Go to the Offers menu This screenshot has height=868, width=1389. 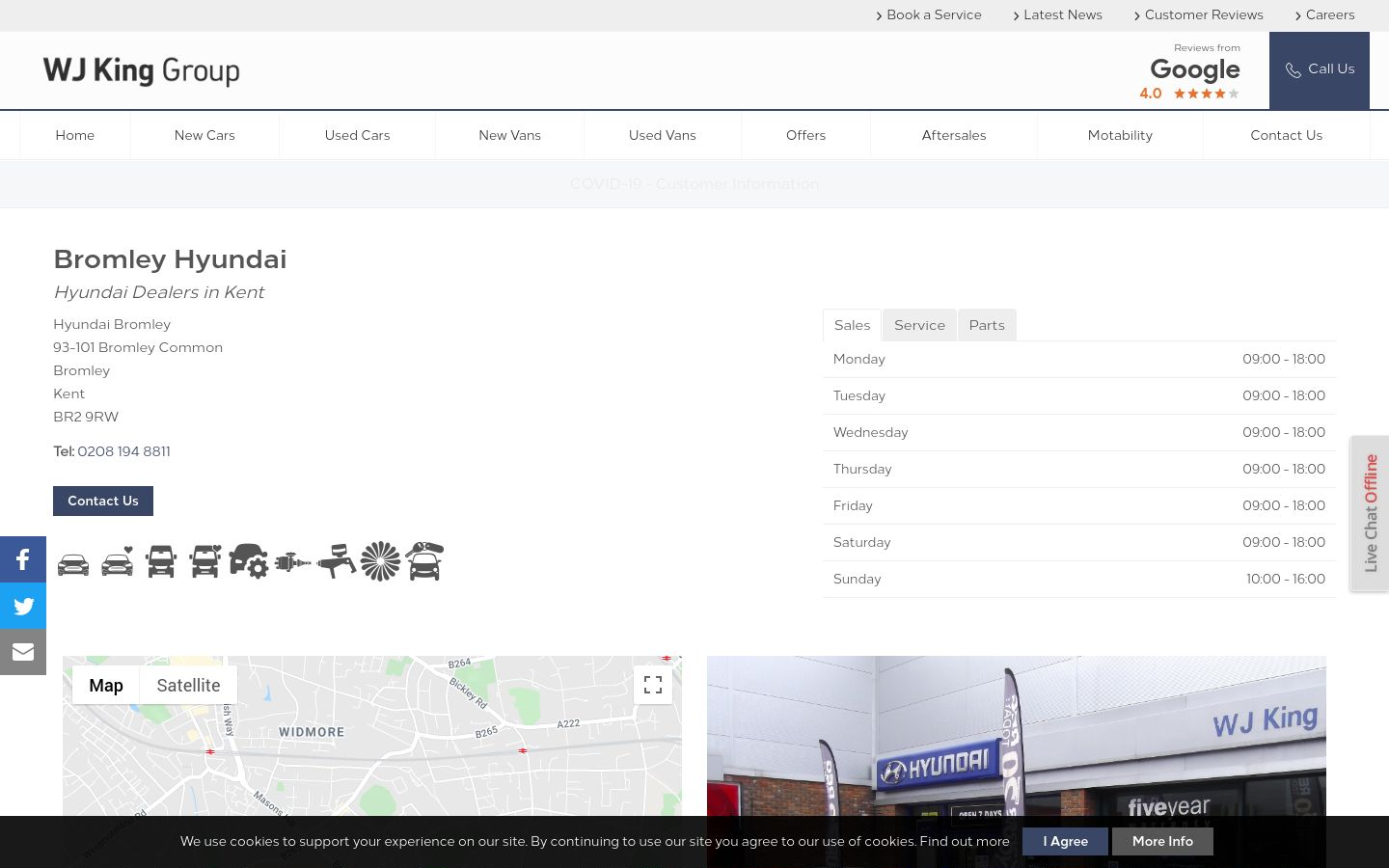point(805,135)
